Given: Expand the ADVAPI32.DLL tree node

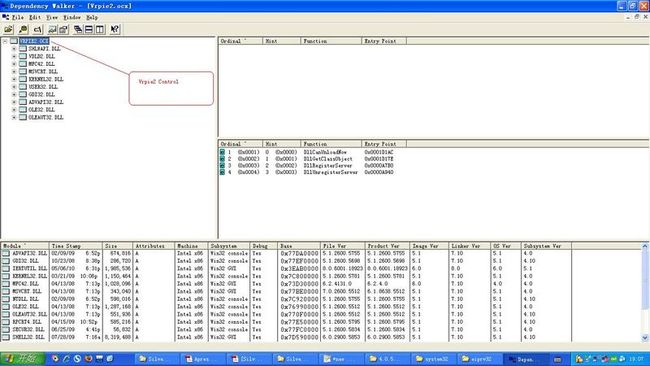Looking at the screenshot, I should (x=14, y=102).
